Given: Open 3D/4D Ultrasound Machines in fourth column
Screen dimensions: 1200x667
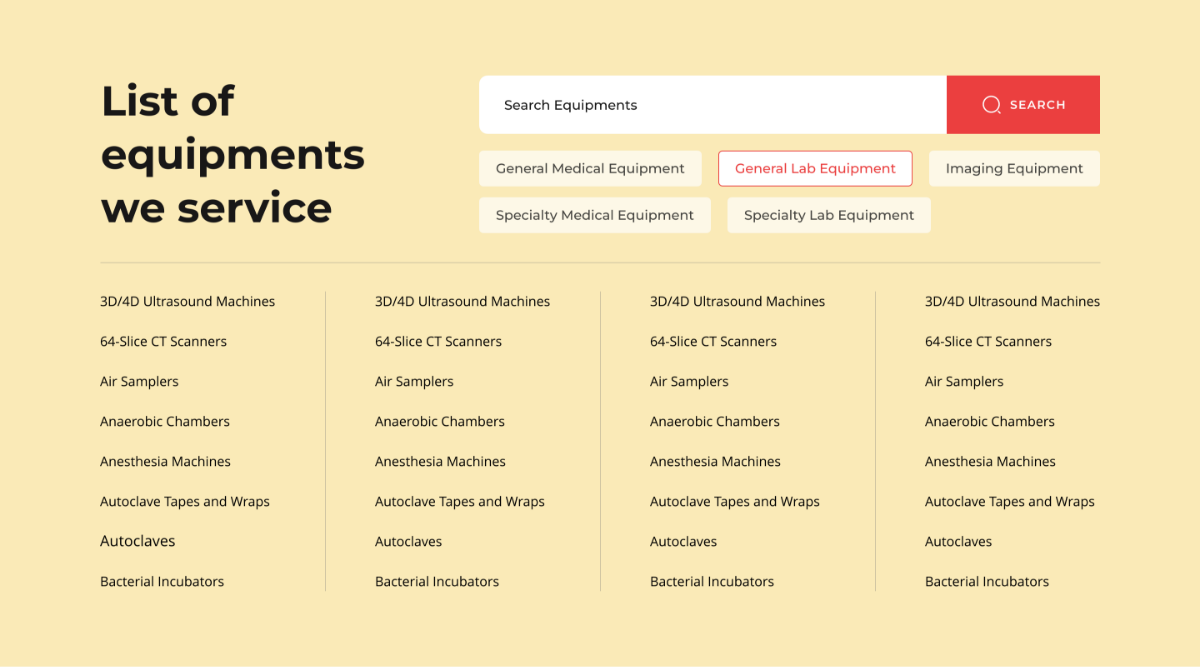Looking at the screenshot, I should click(1012, 302).
